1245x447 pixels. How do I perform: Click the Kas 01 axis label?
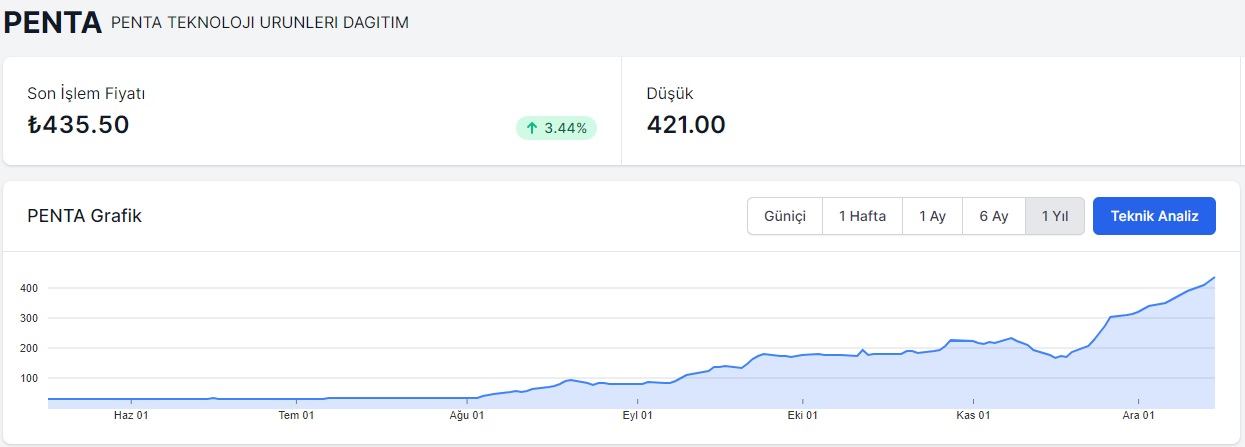pos(972,415)
